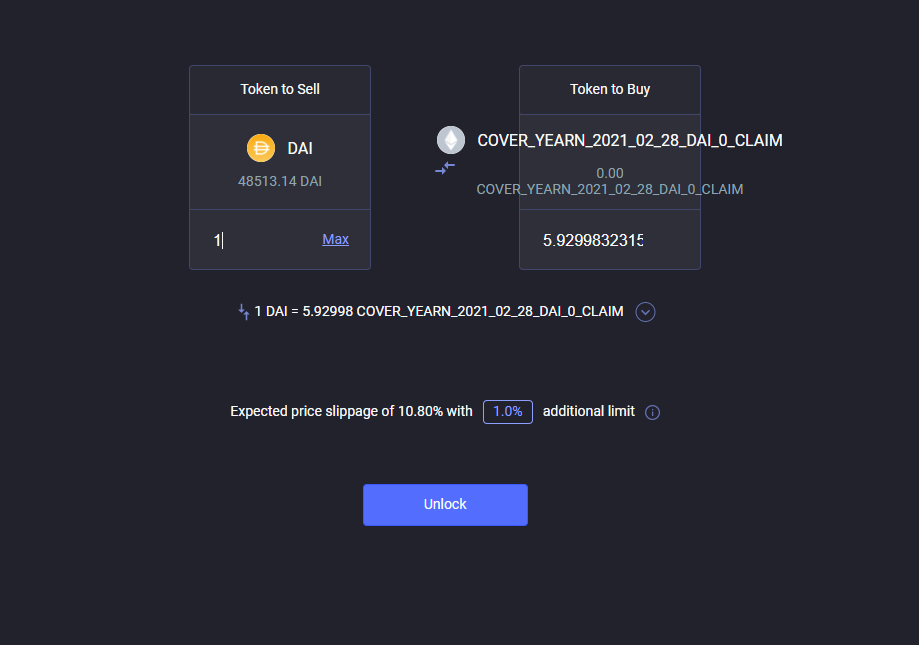Flip the price rate direction arrows icon

tap(244, 312)
